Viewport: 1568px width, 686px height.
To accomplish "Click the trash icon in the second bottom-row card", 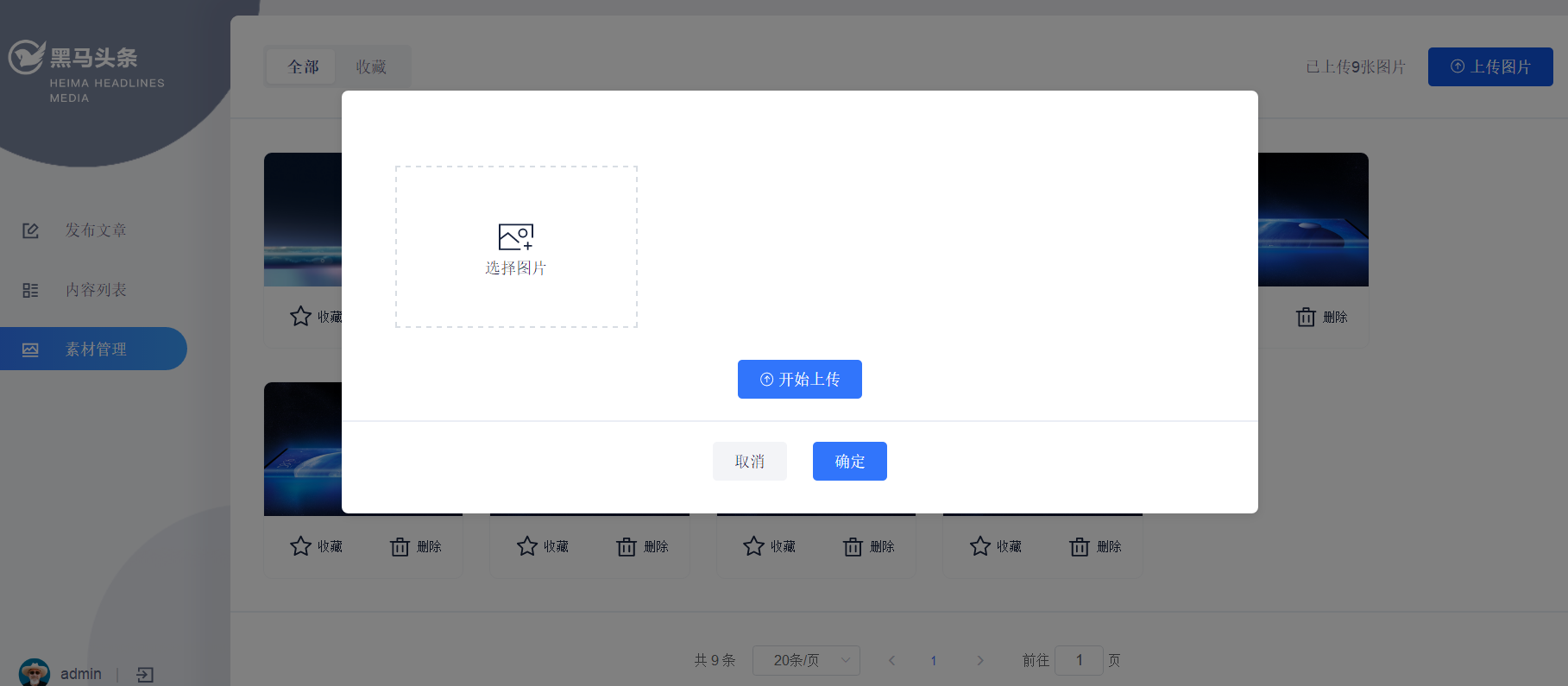I will tap(627, 546).
